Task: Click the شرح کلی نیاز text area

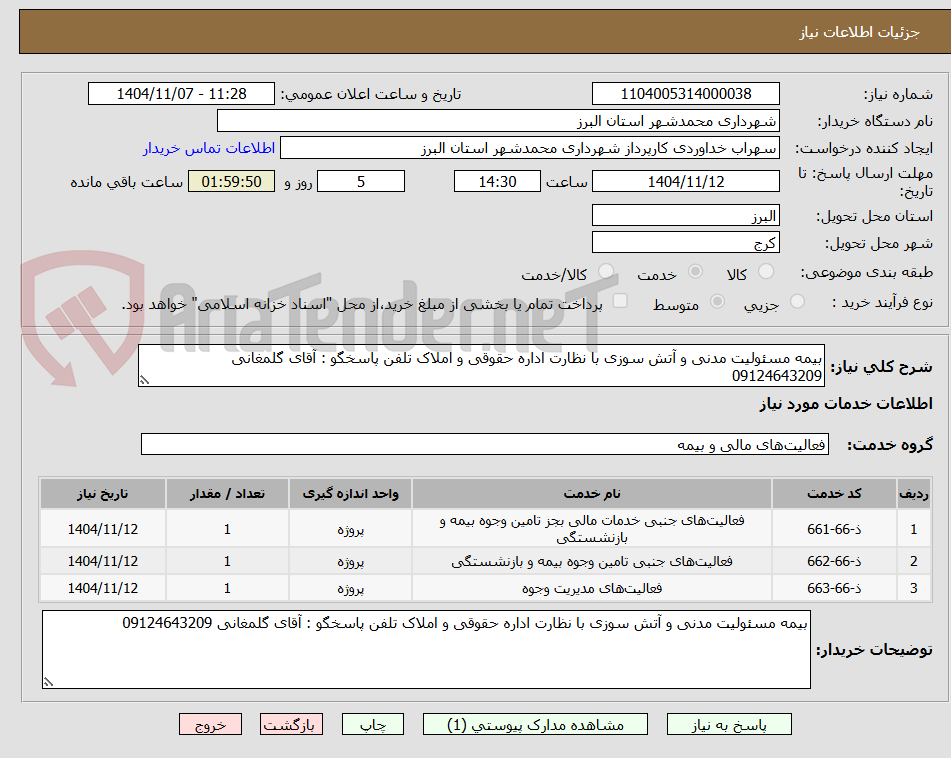Action: click(x=482, y=366)
